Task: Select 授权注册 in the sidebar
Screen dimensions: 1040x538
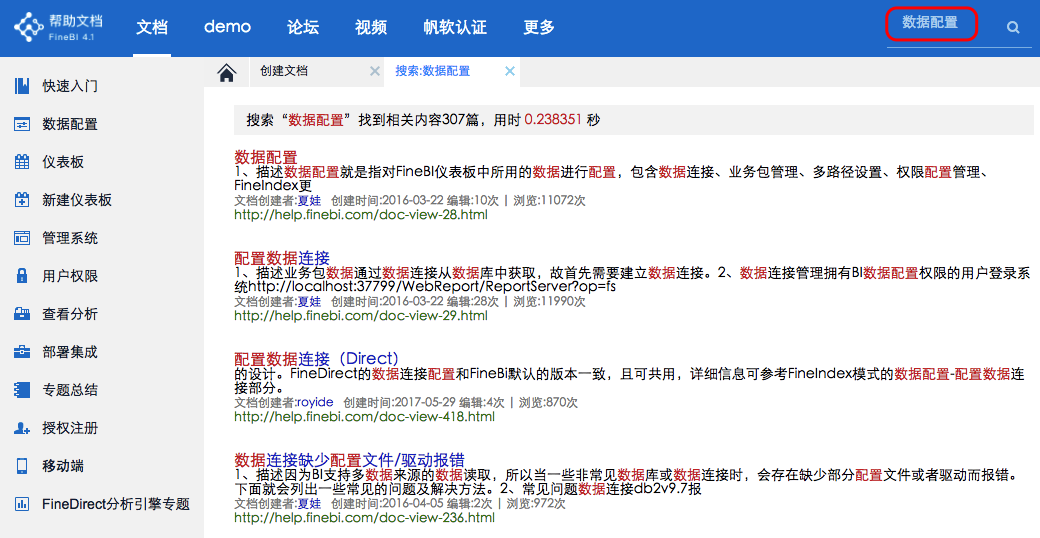Action: coord(70,428)
